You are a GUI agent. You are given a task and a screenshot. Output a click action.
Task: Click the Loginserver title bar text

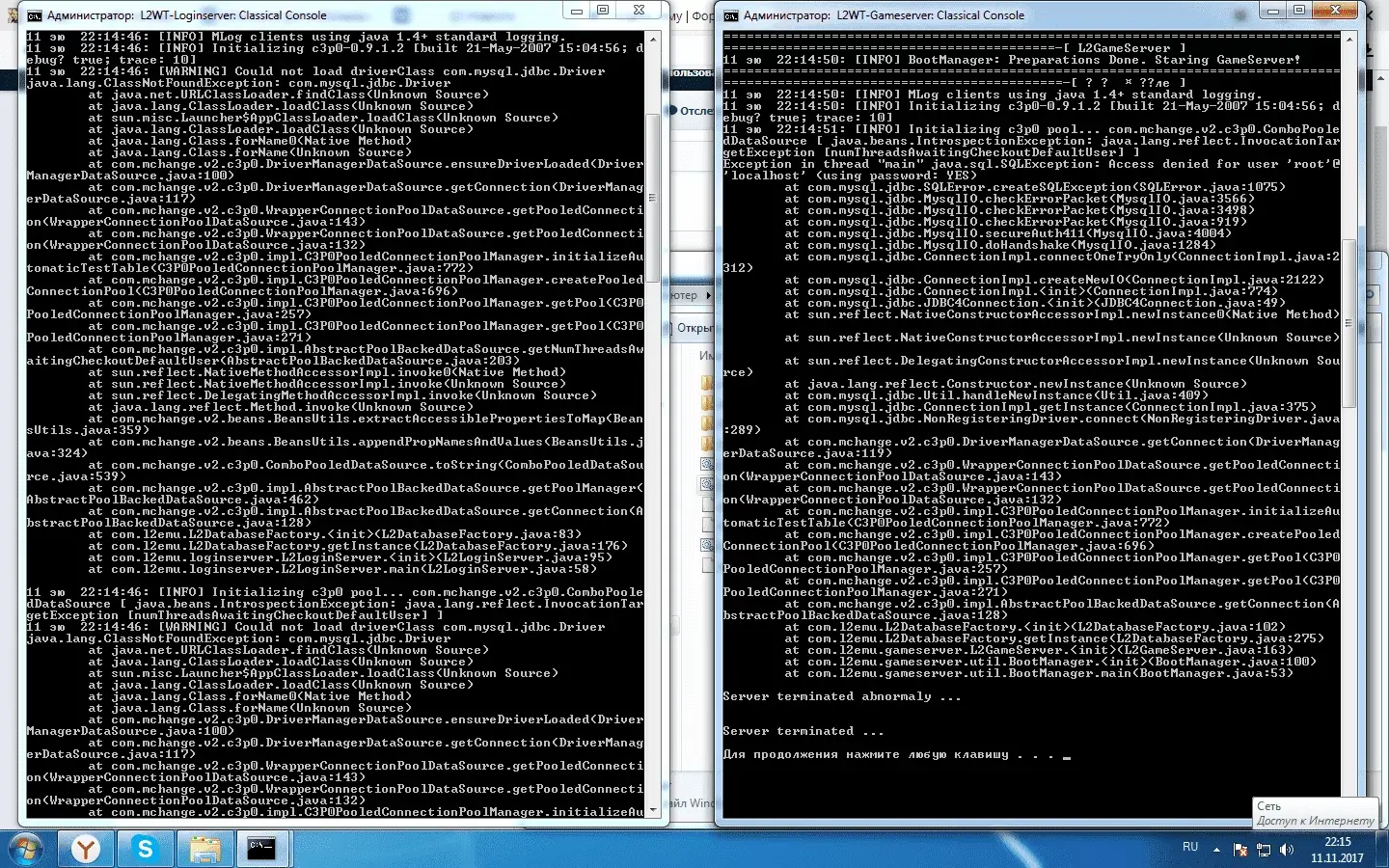pyautogui.click(x=187, y=15)
